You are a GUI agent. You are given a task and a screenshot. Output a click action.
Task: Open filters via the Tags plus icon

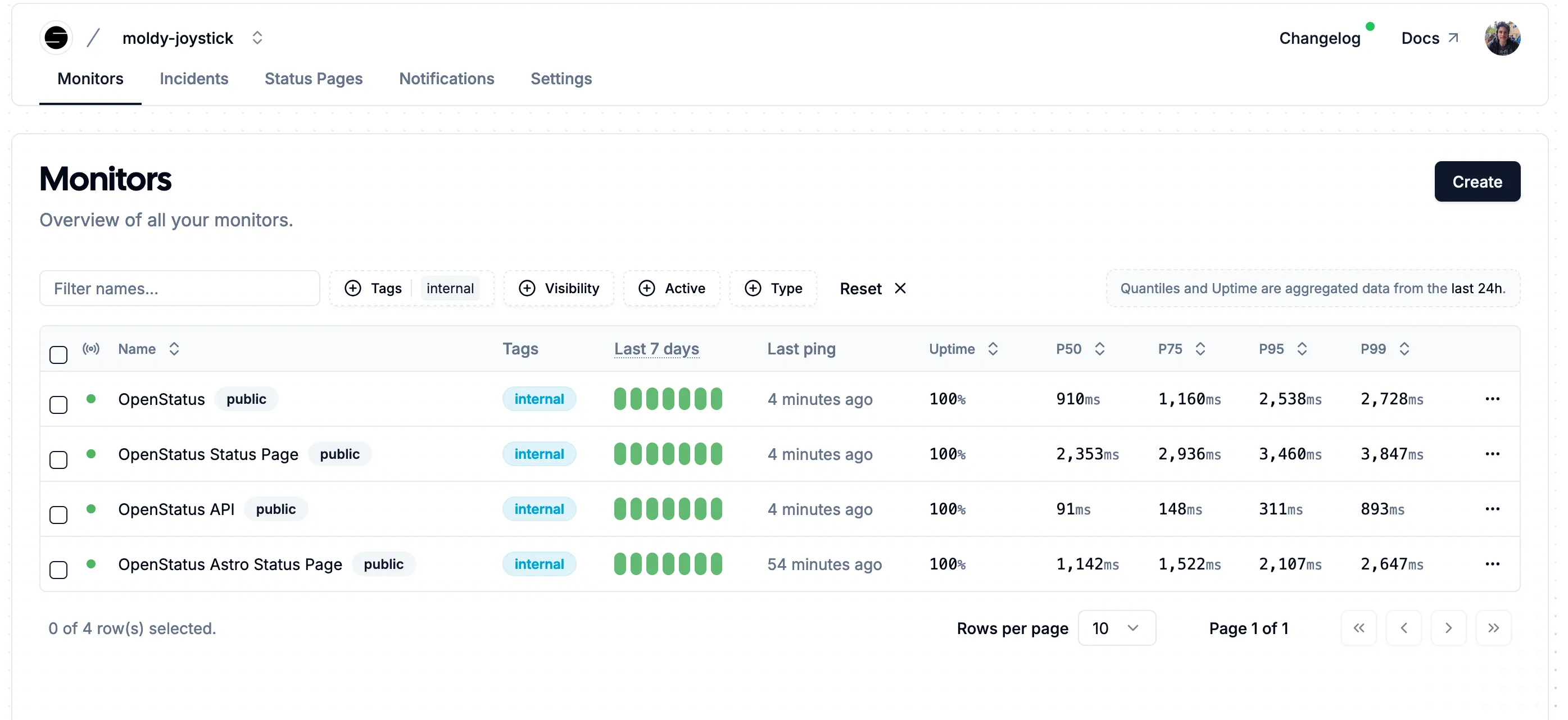(353, 288)
